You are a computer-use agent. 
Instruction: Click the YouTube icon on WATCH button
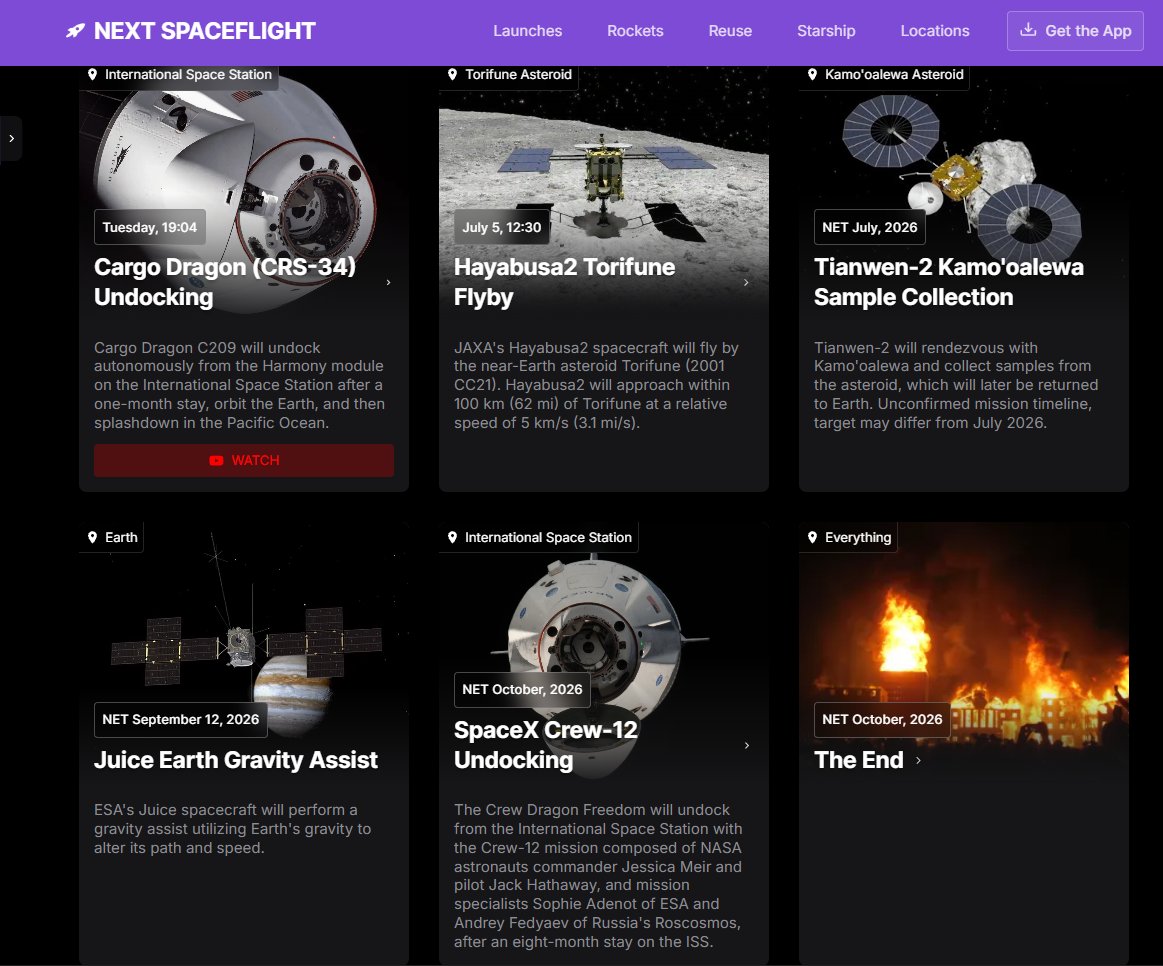coord(216,461)
